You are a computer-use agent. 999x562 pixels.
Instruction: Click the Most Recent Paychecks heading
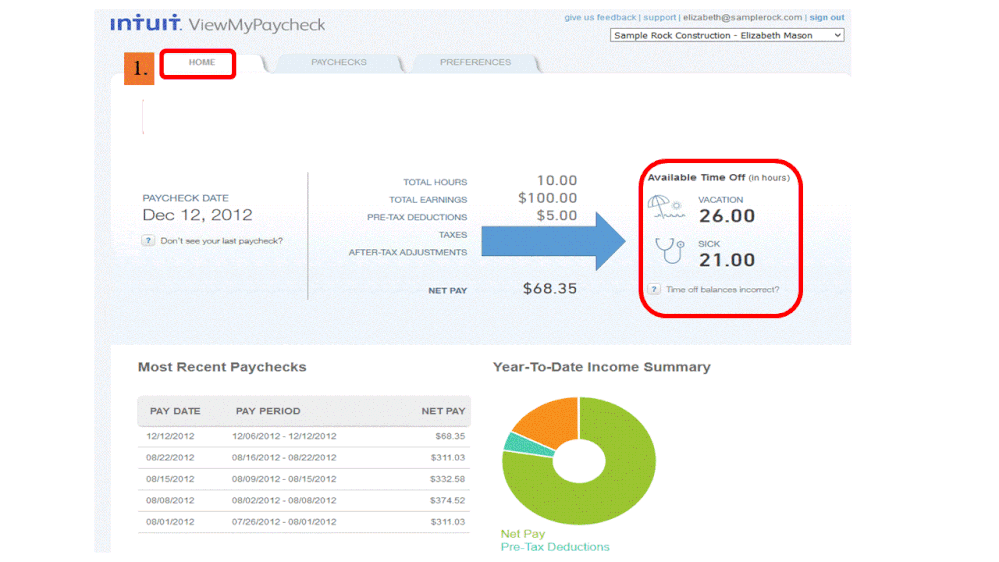click(222, 367)
